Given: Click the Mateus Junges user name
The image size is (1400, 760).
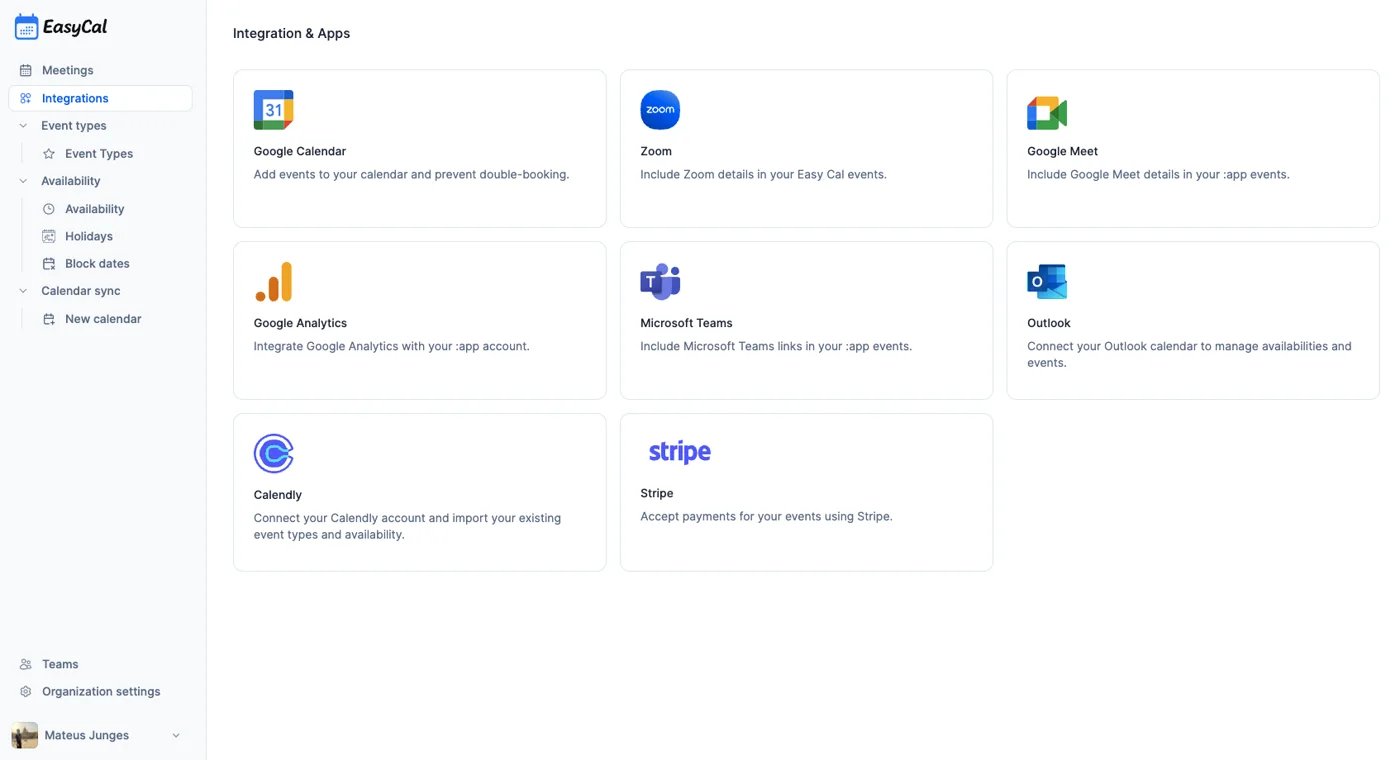Looking at the screenshot, I should point(87,735).
